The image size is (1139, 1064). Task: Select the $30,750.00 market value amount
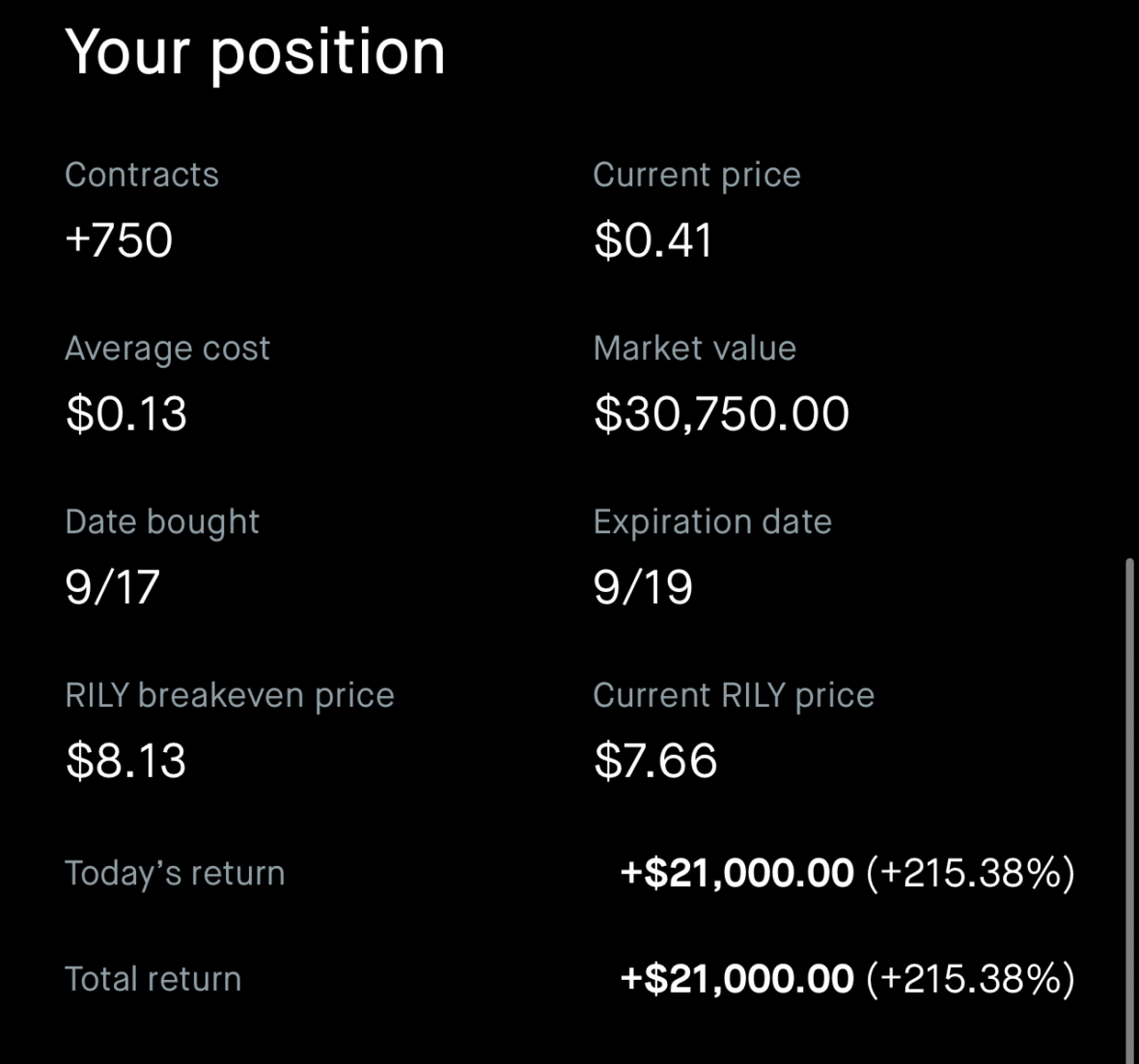pos(721,414)
